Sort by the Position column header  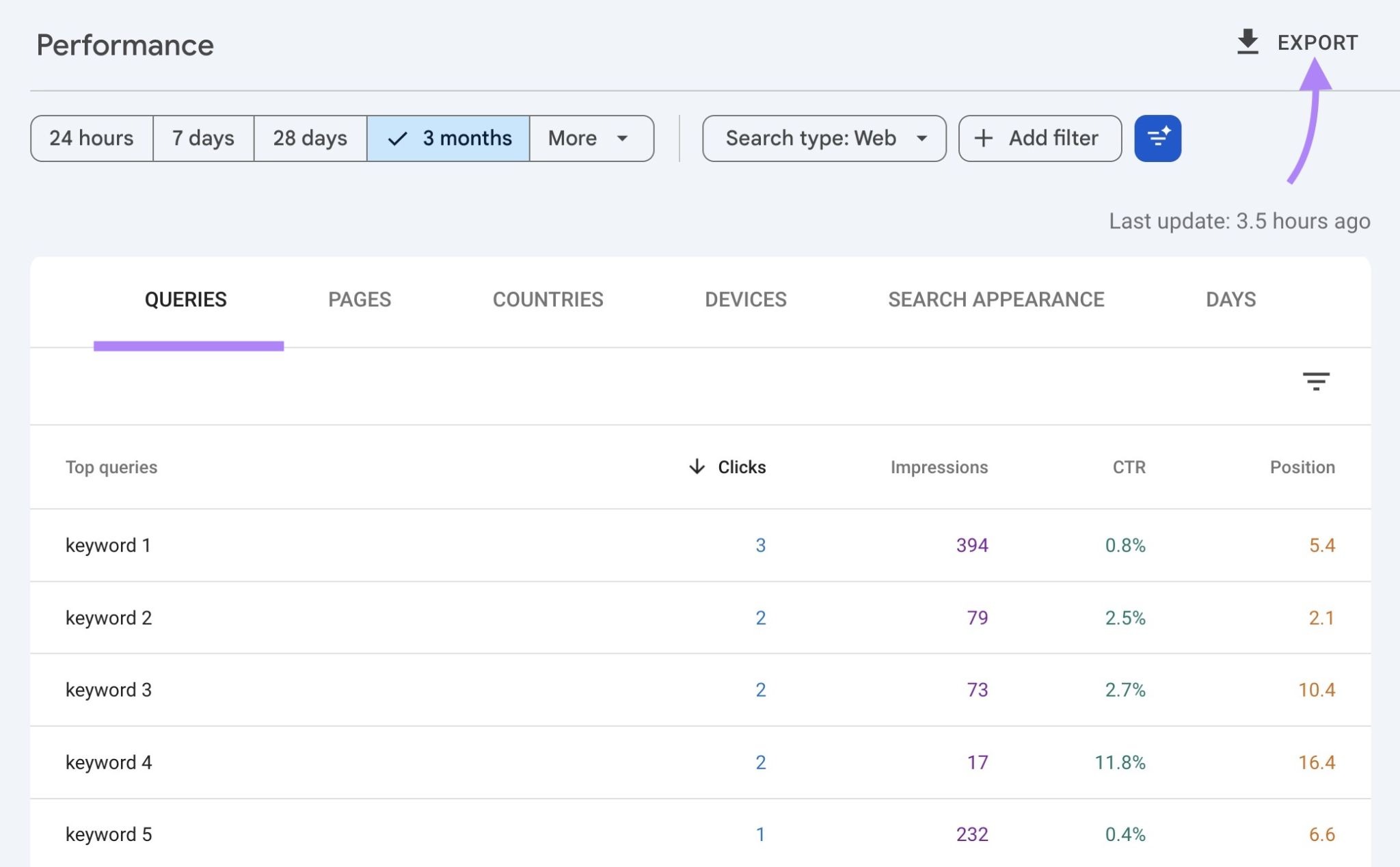coord(1302,467)
